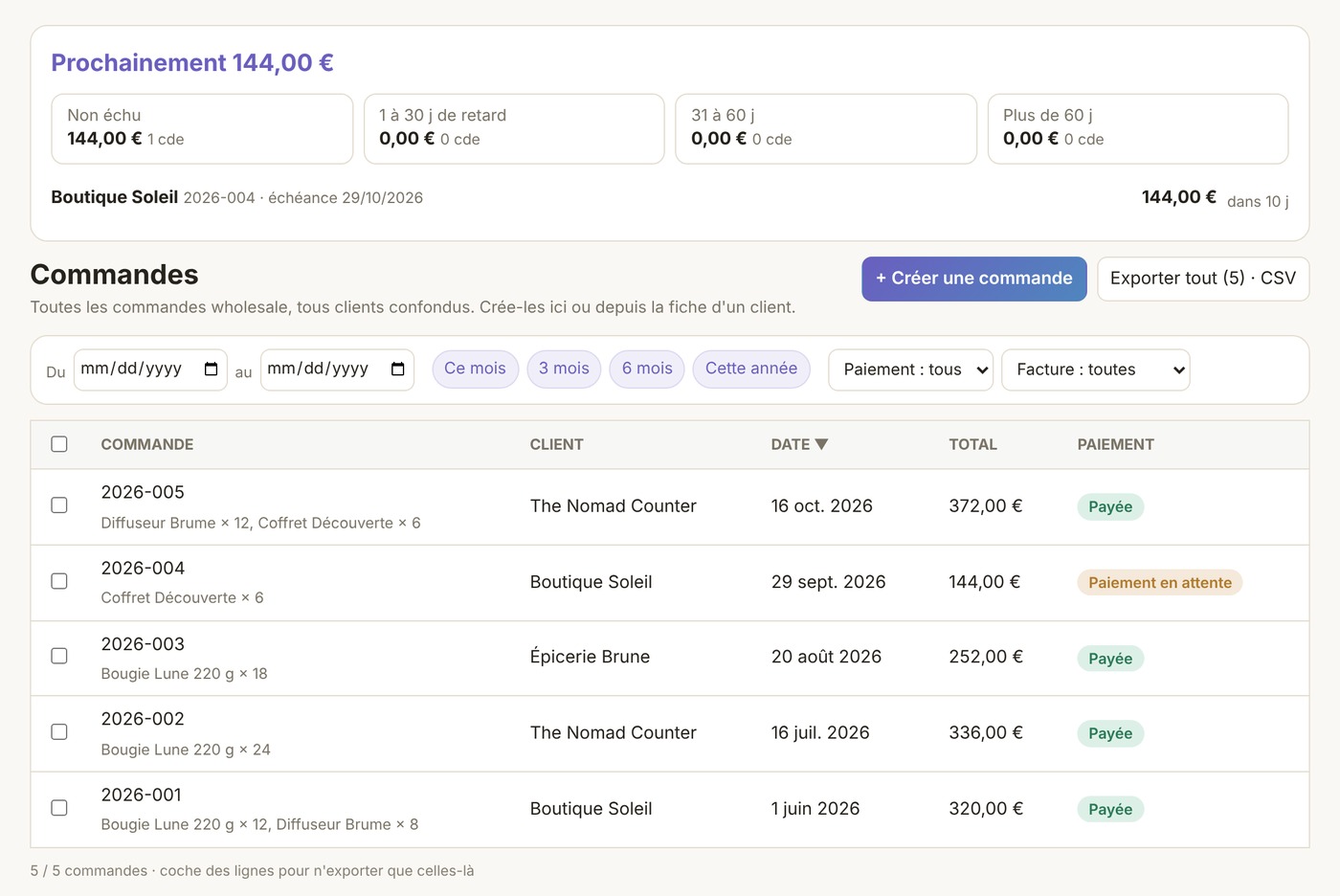Click Épicerie Brune client name

(590, 657)
